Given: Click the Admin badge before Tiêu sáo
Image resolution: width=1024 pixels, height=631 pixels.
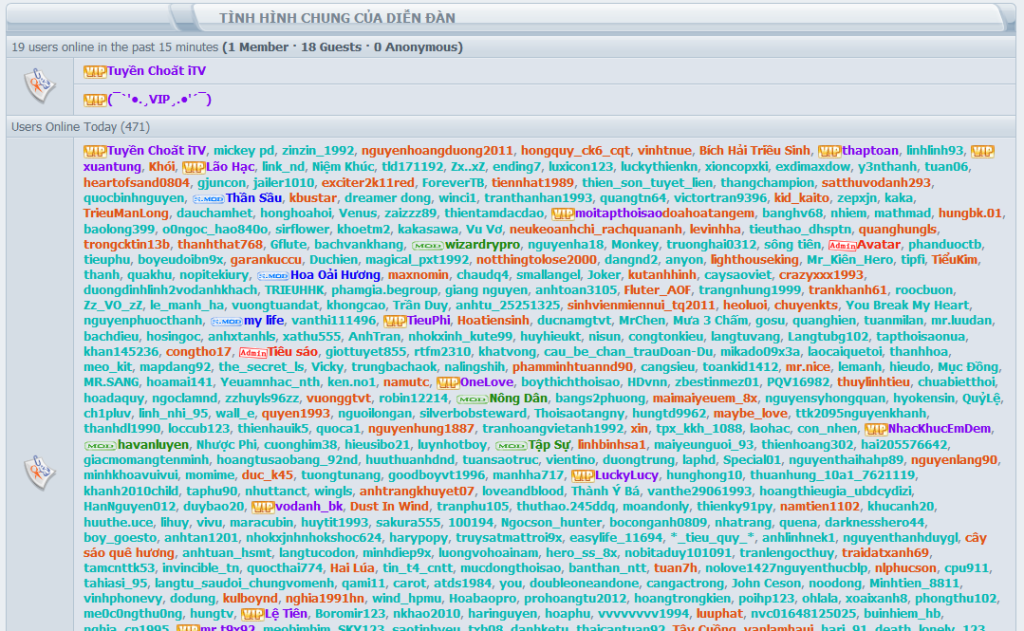Looking at the screenshot, I should 253,352.
